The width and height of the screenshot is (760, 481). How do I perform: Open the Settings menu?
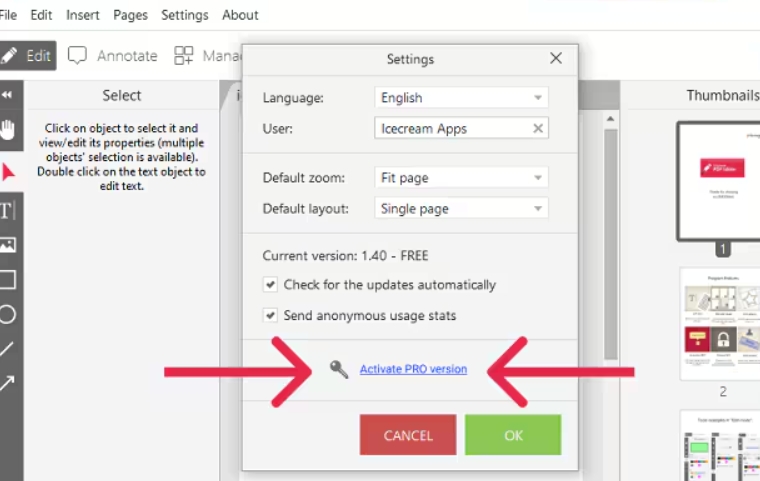(185, 15)
